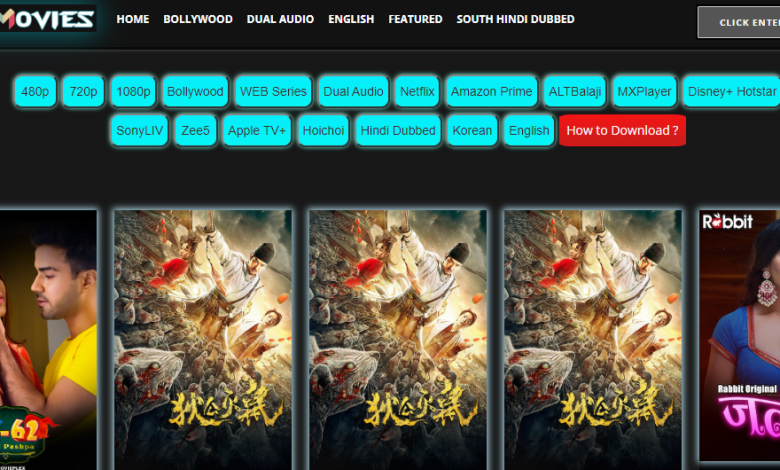Open the Amazon Prime category tag

coord(491,92)
